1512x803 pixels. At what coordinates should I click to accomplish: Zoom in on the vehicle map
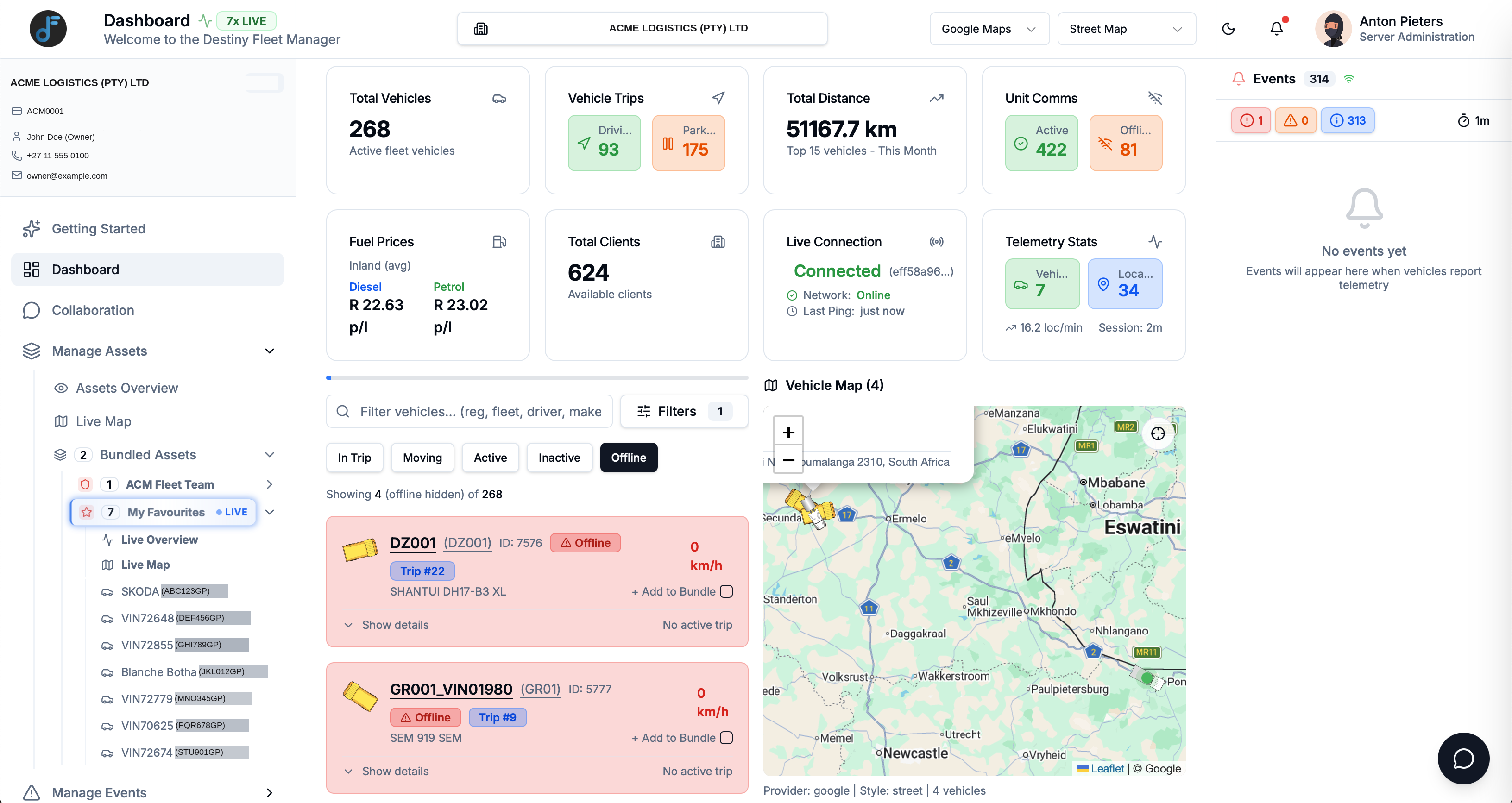click(788, 432)
